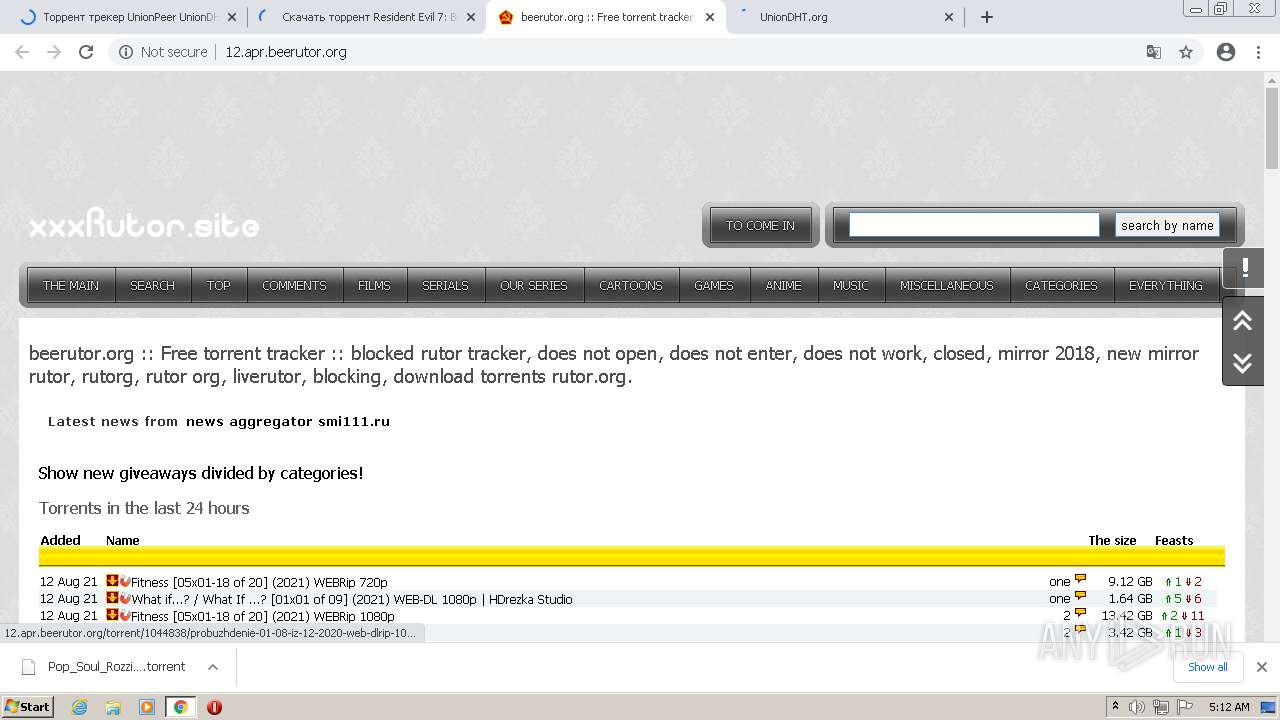This screenshot has height=720, width=1280.
Task: Bookmark this page with the star icon
Action: tap(1186, 52)
